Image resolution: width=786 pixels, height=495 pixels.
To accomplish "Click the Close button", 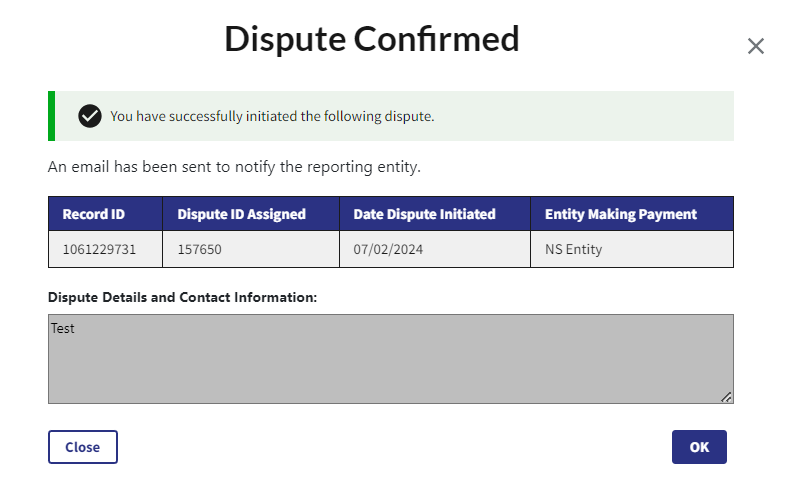I will point(83,447).
